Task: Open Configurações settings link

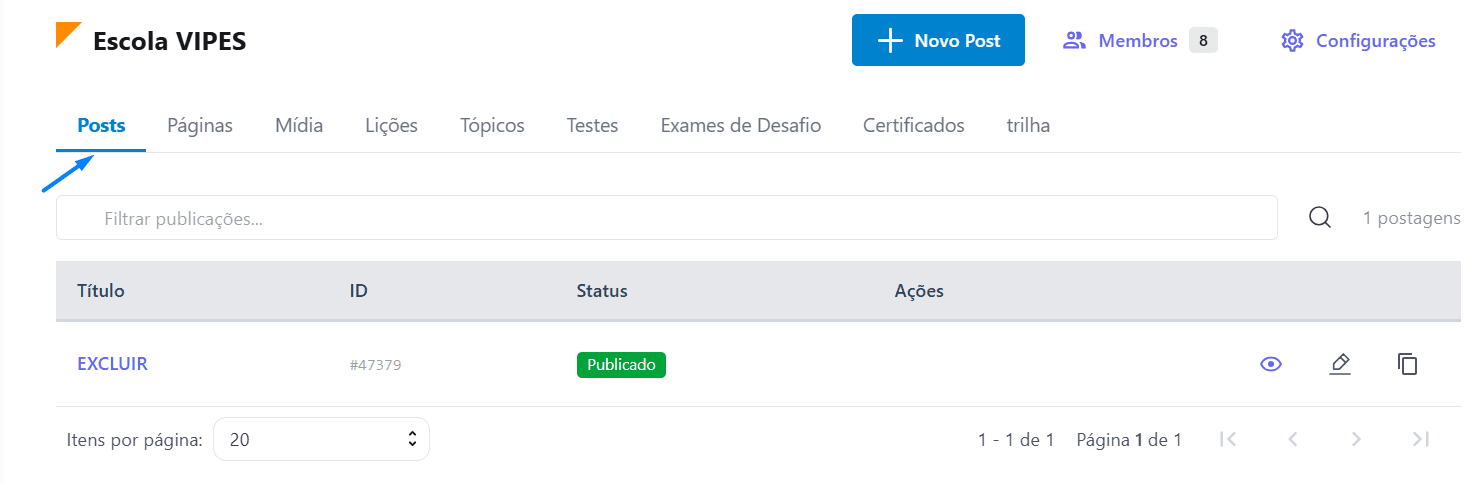Action: click(x=1358, y=41)
